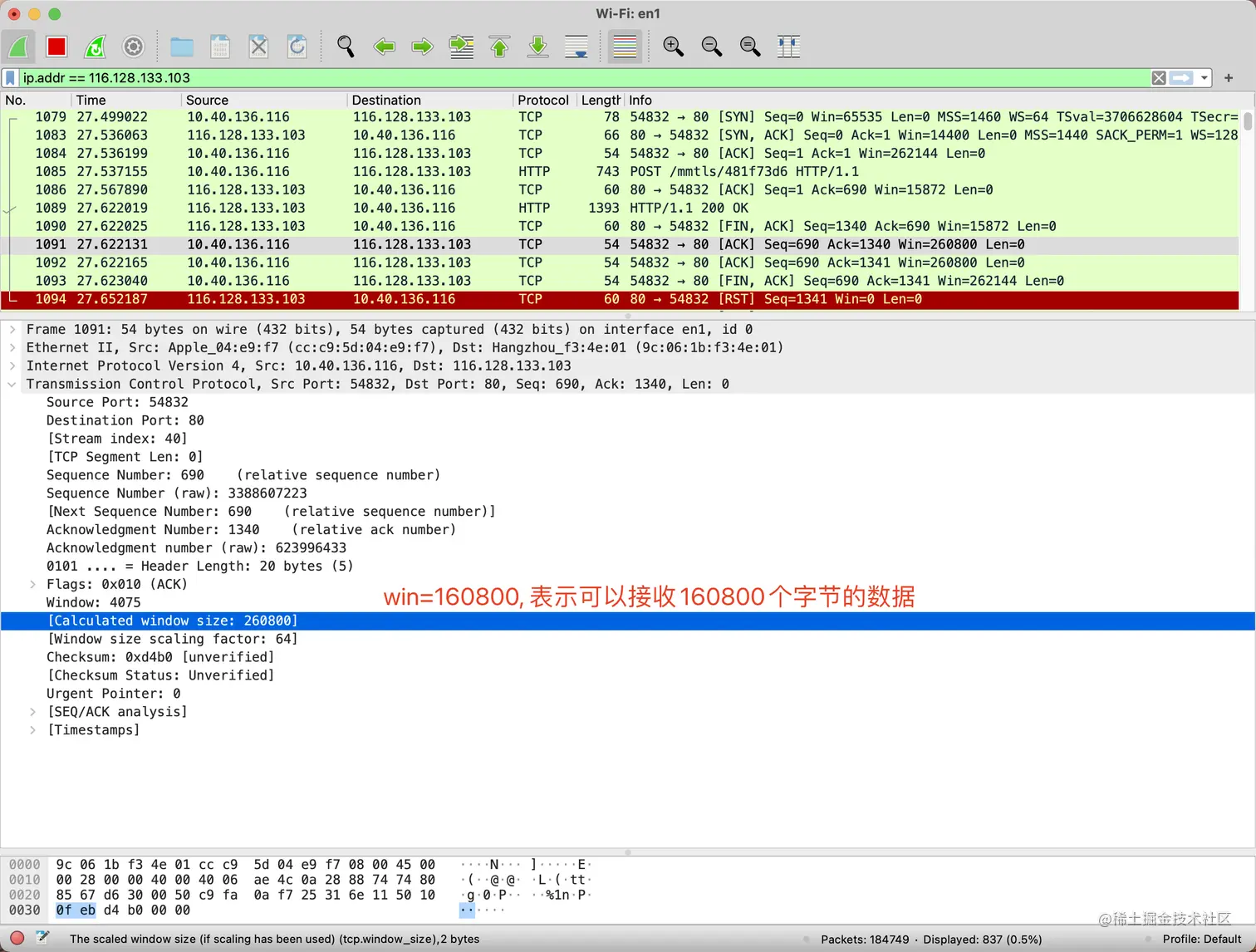Viewport: 1256px width, 952px height.
Task: Sort by Source column header
Action: [x=264, y=100]
